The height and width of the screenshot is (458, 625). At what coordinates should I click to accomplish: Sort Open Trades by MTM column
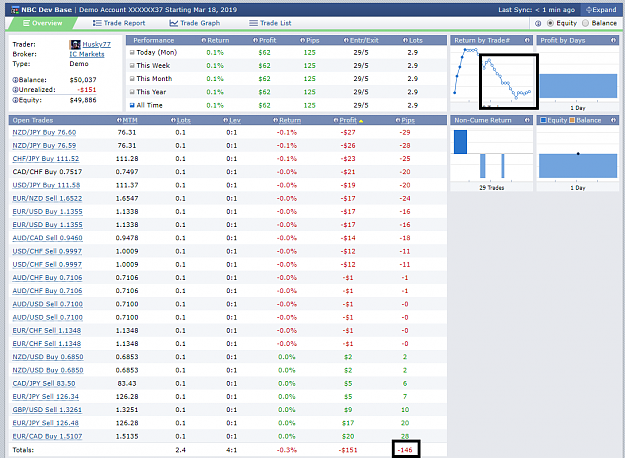coord(130,120)
